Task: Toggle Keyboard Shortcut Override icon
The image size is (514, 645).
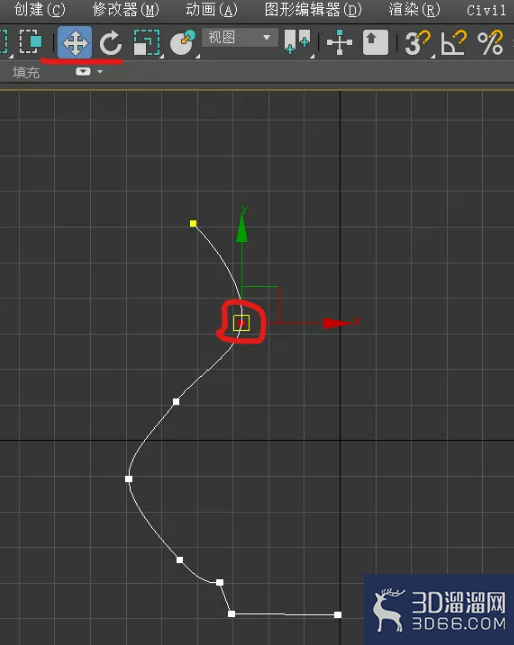Action: 375,42
